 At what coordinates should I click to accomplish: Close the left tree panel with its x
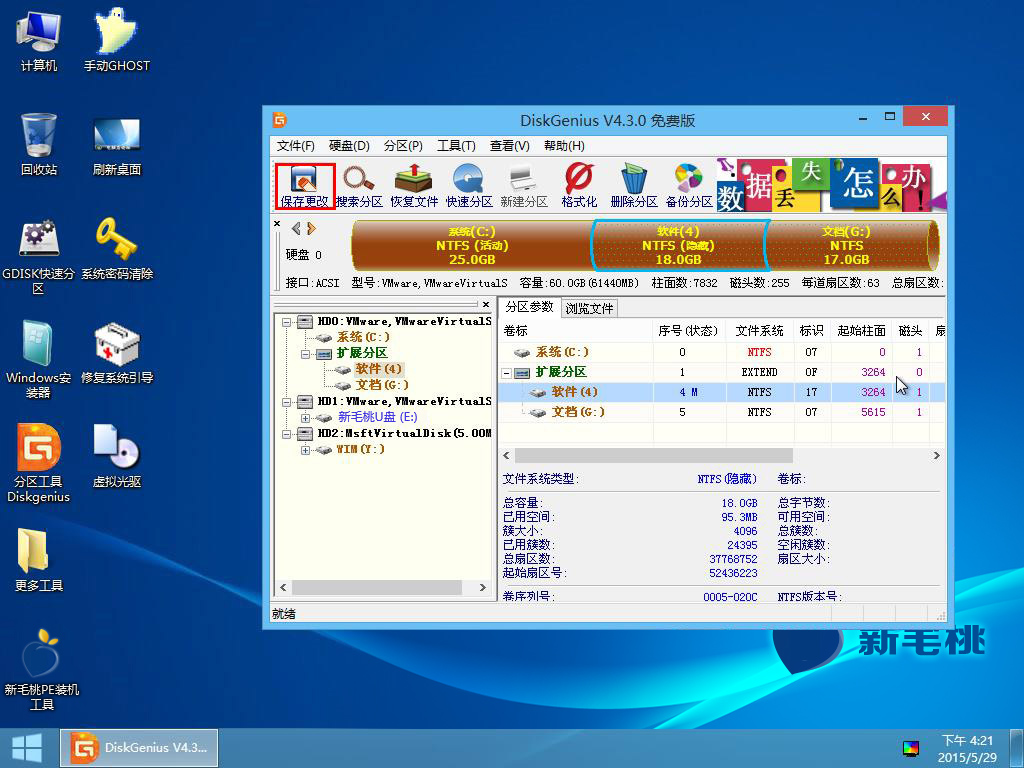point(486,304)
